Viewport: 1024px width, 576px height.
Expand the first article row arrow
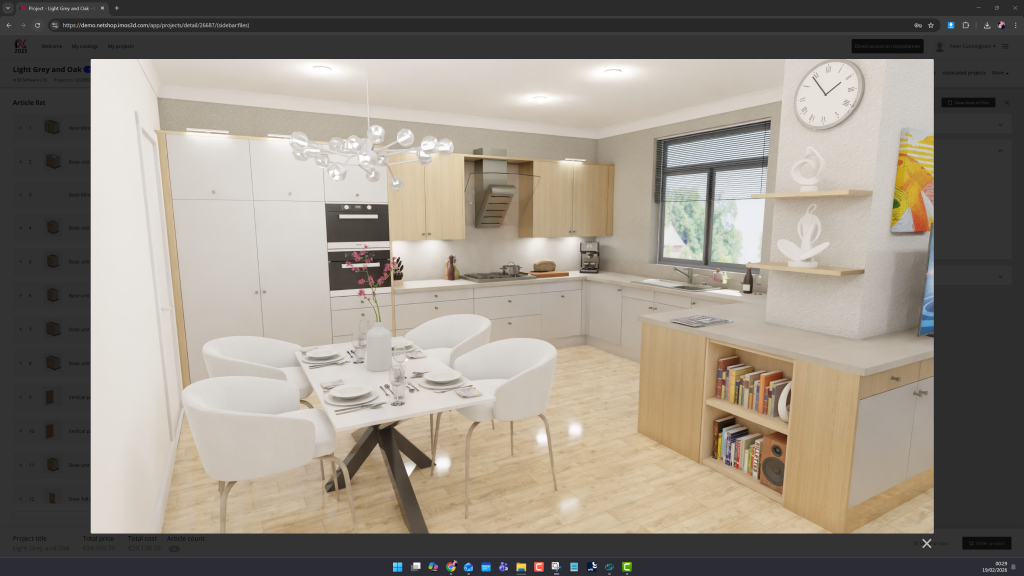pyautogui.click(x=19, y=128)
